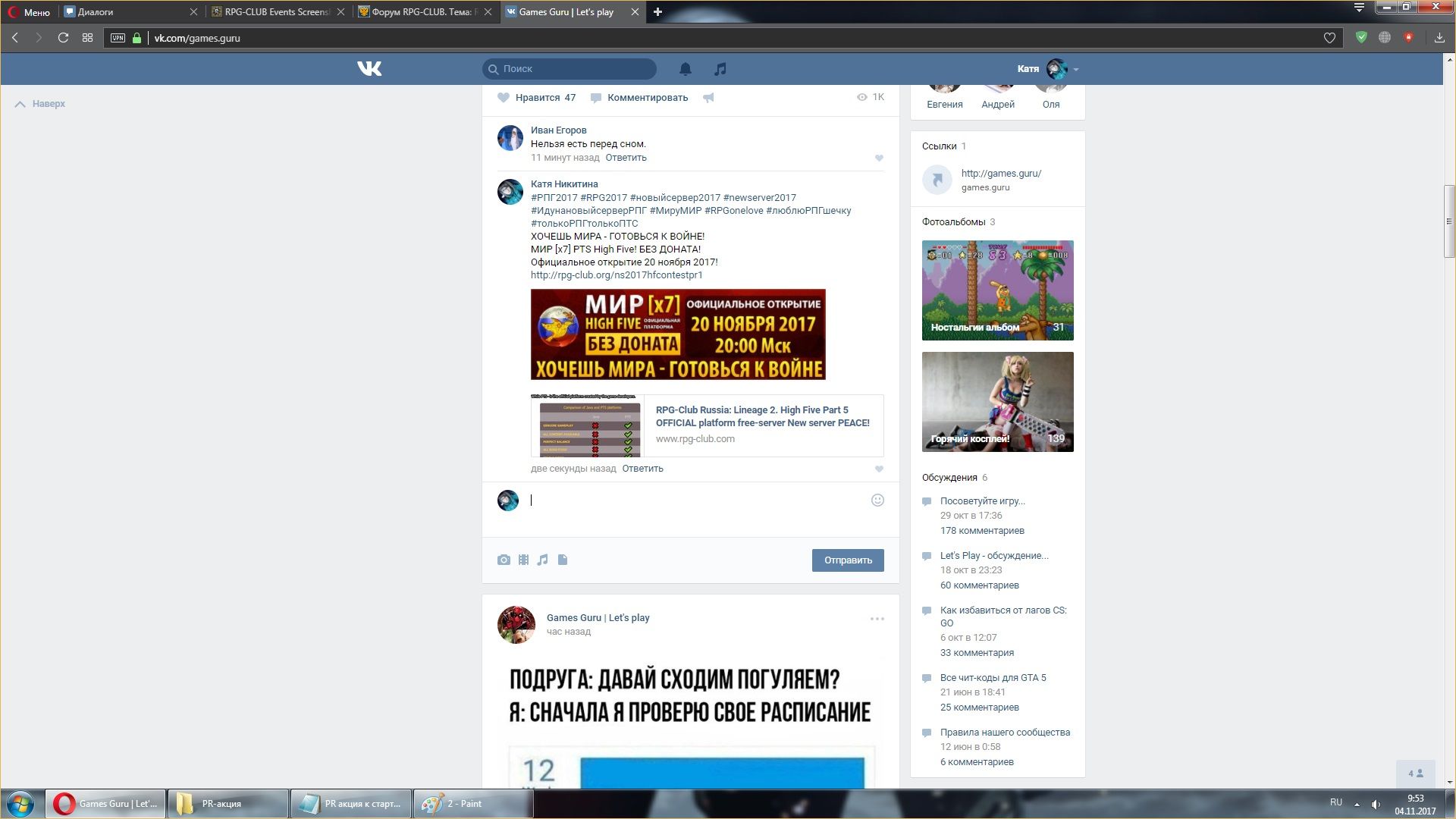This screenshot has width=1456, height=819.
Task: Open discussion Let's Play - обсуждение...
Action: click(x=994, y=556)
